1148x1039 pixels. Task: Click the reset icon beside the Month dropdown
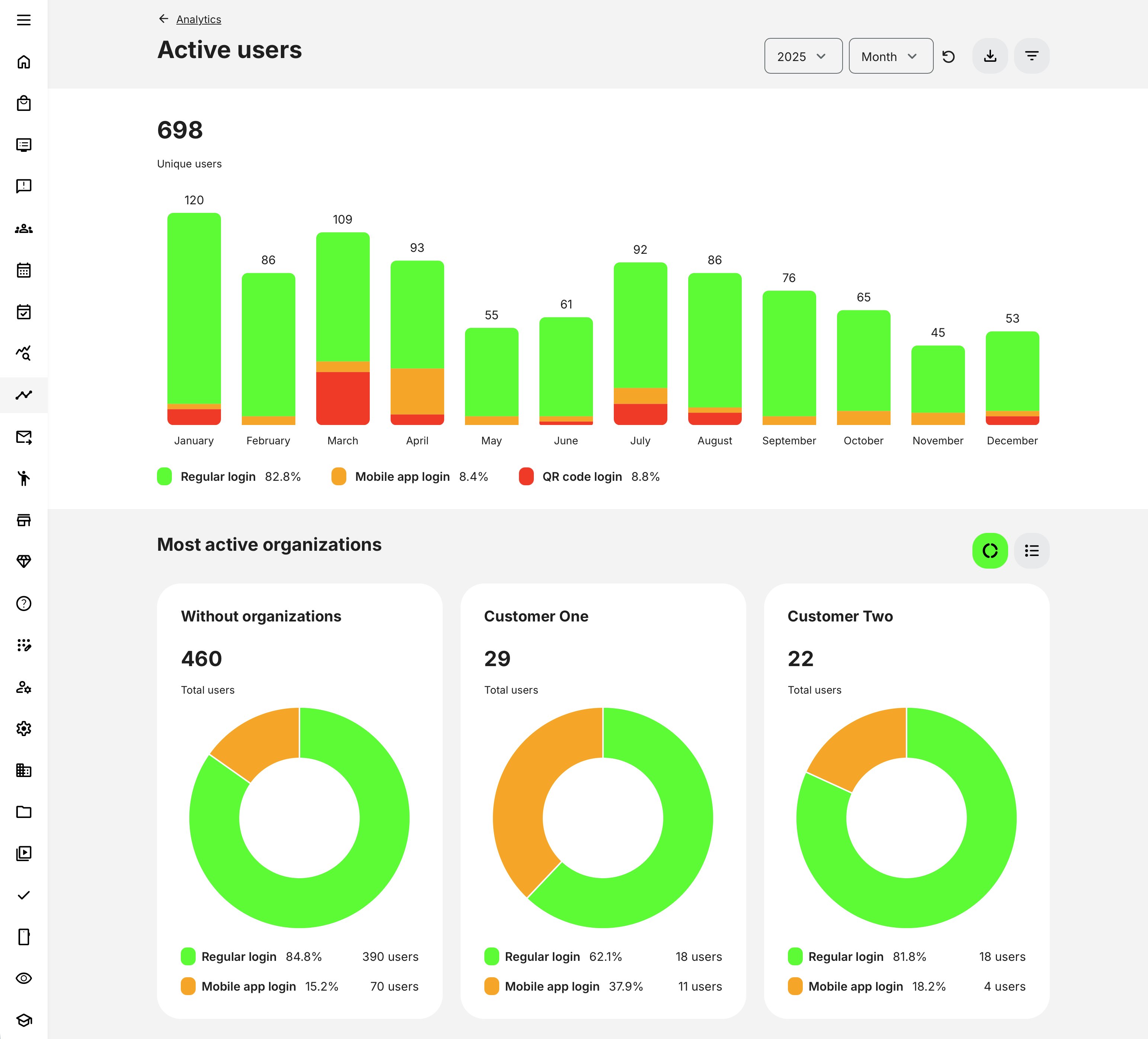point(949,56)
